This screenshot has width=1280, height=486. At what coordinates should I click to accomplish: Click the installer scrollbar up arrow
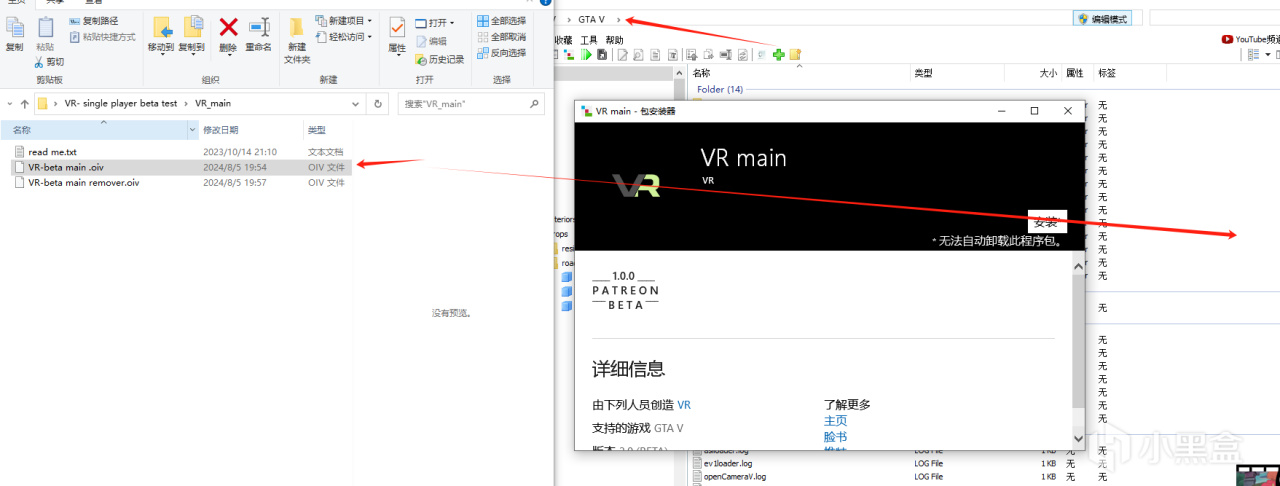(x=1078, y=265)
